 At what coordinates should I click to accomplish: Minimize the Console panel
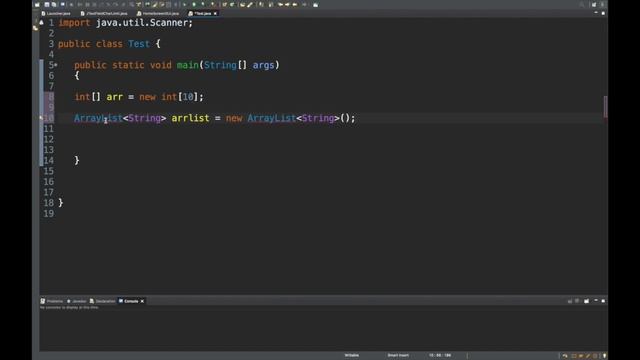(596, 301)
